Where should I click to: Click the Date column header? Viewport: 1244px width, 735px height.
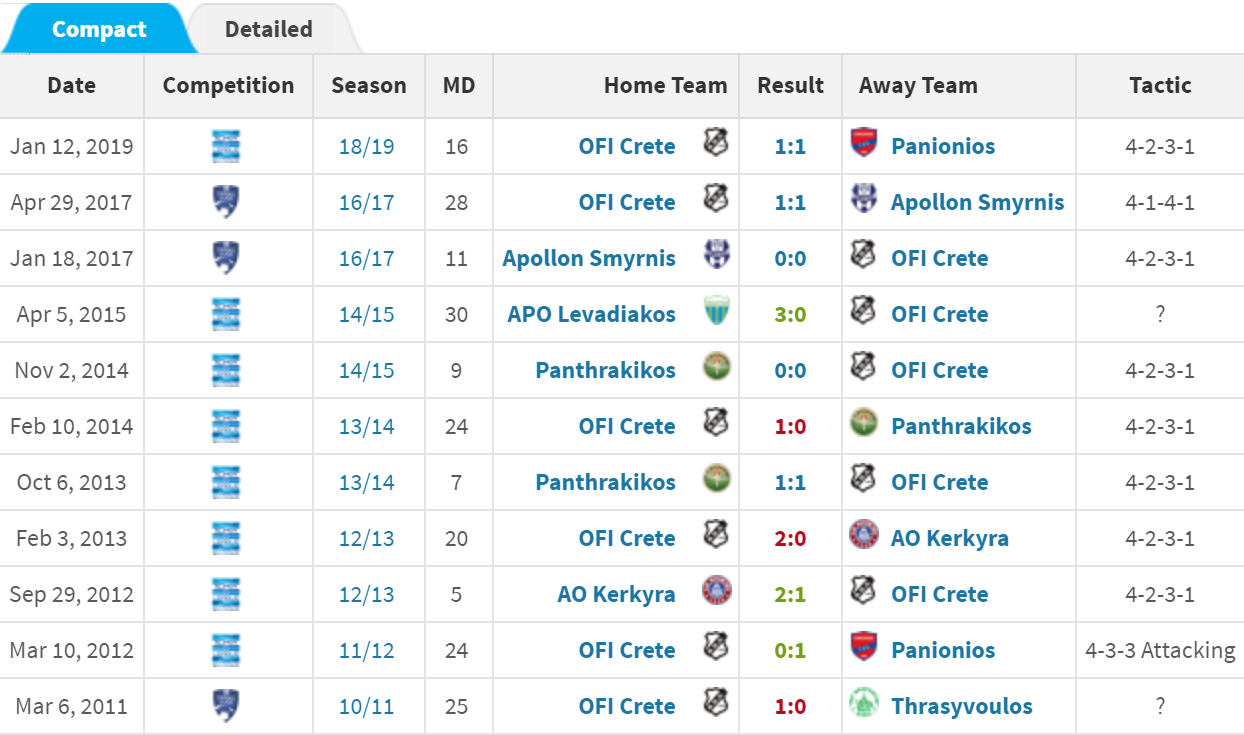coord(72,85)
